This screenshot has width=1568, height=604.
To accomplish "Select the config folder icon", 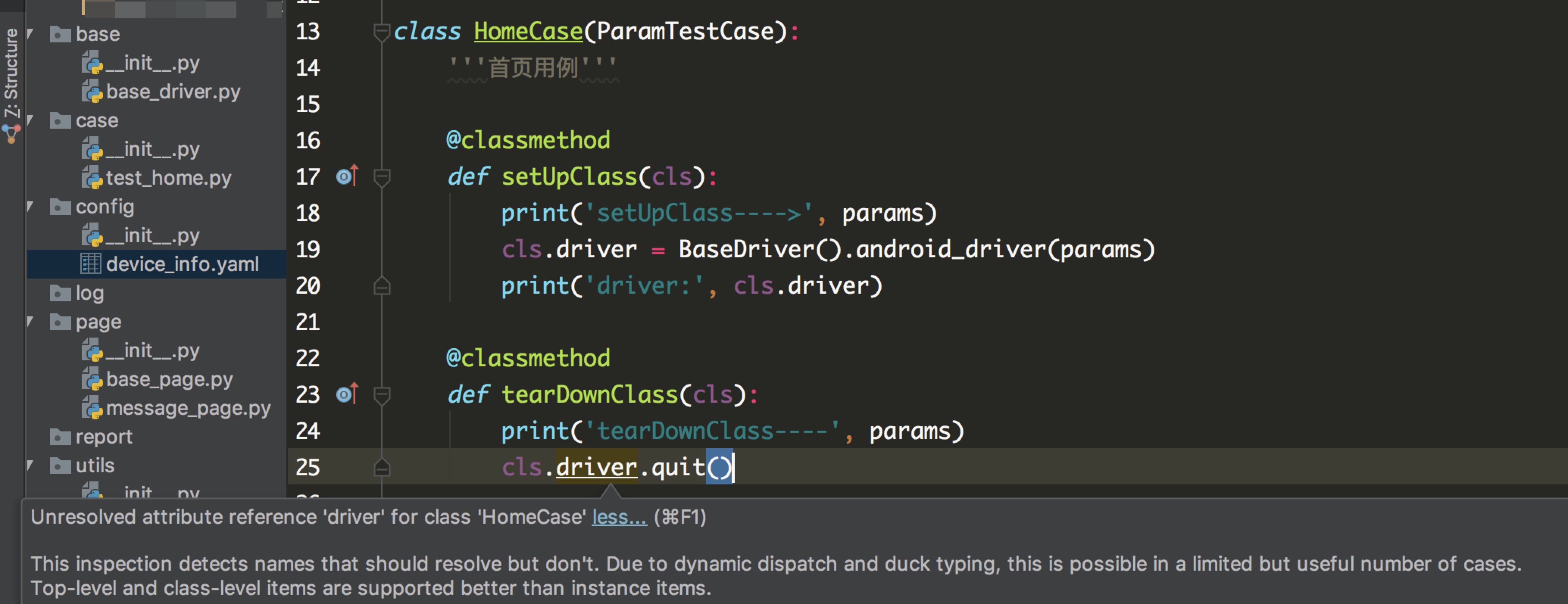I will [x=60, y=207].
